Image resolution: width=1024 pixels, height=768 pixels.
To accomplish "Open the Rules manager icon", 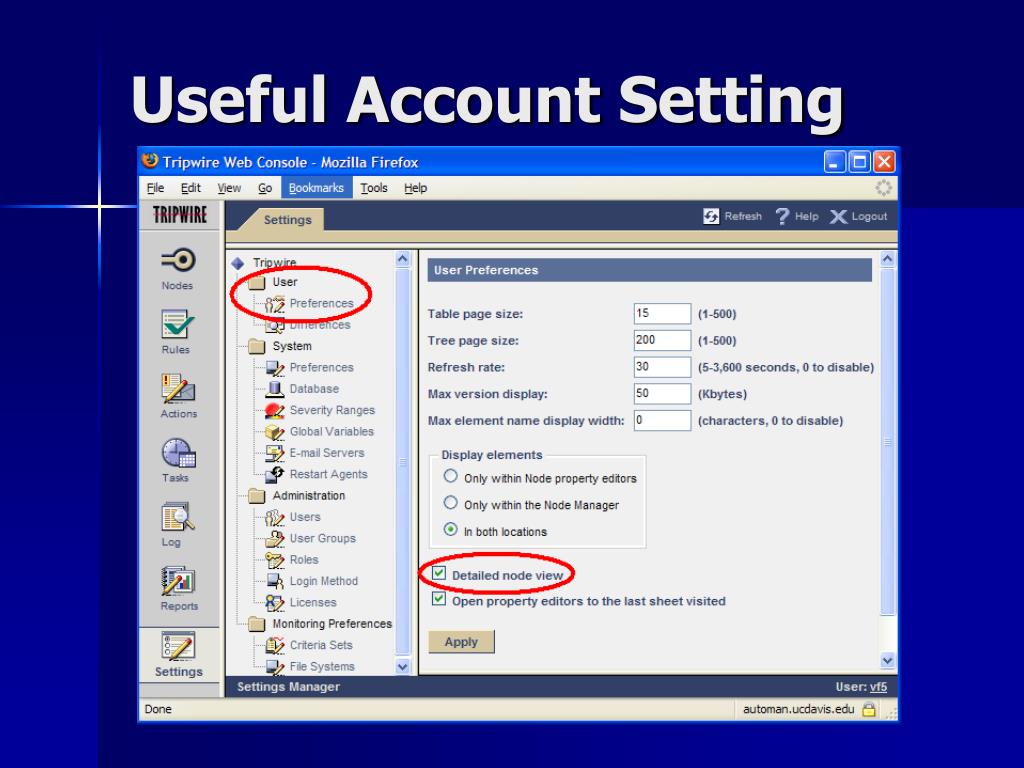I will (x=178, y=324).
